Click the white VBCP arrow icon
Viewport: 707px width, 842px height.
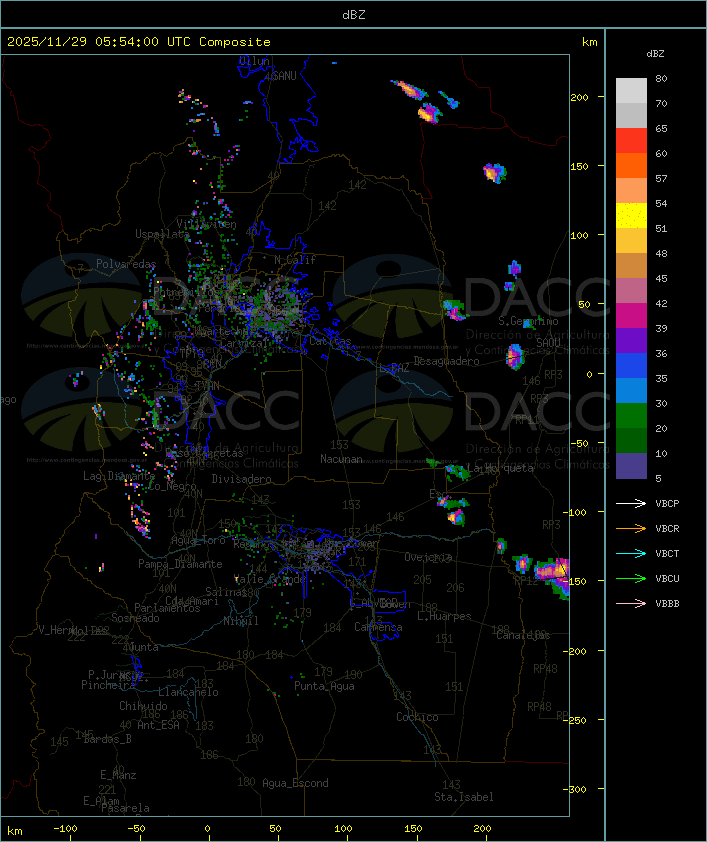pos(631,503)
